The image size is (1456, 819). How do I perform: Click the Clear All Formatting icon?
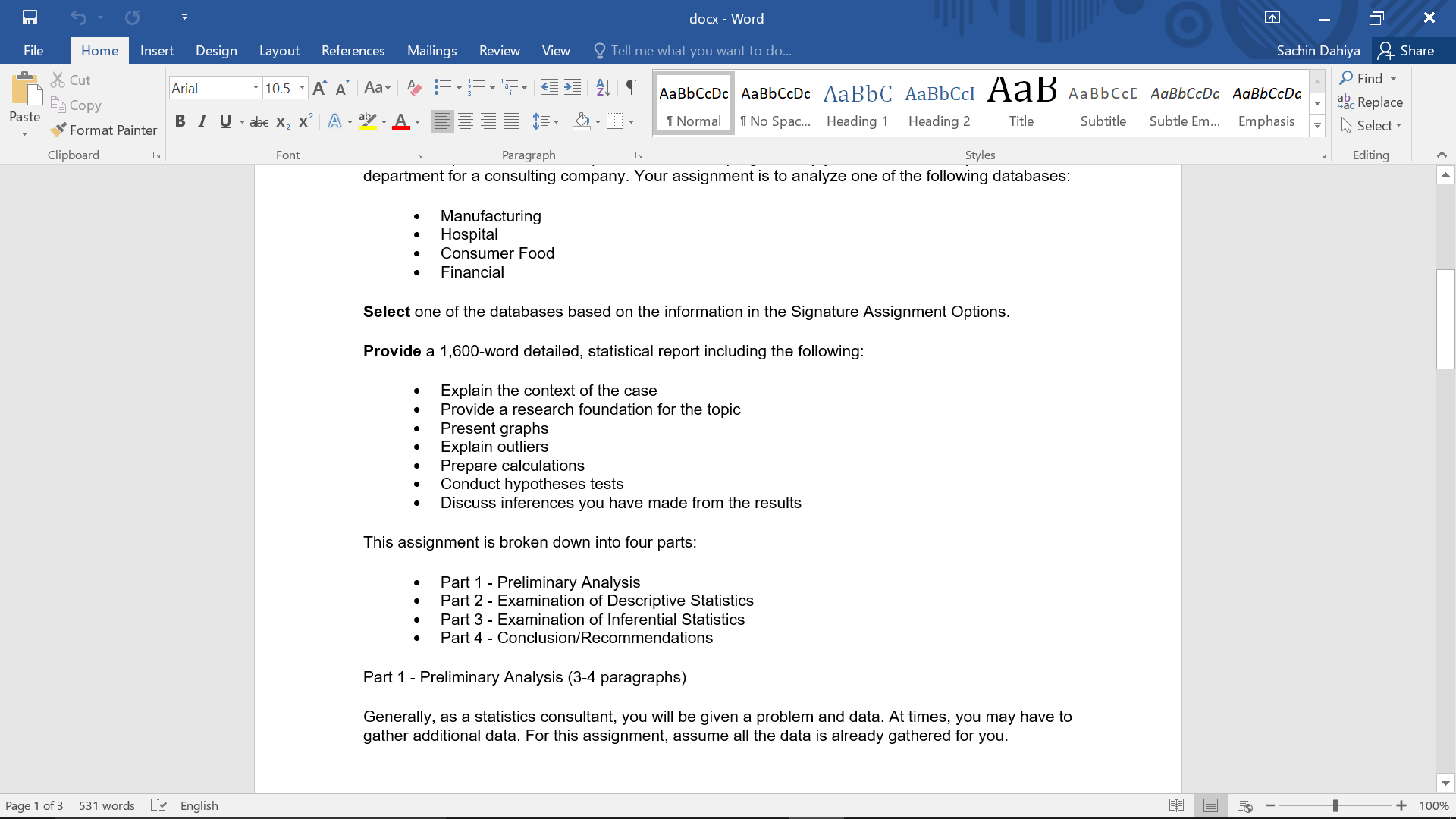tap(413, 88)
